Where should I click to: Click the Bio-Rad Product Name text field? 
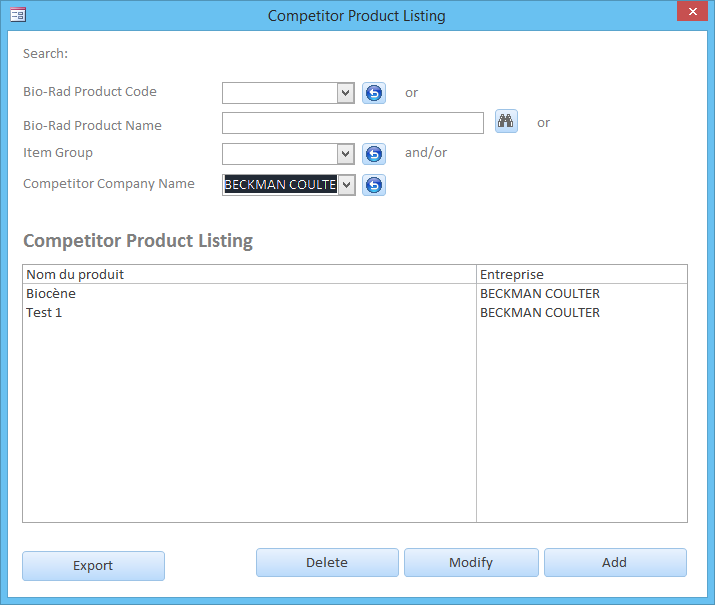(353, 123)
